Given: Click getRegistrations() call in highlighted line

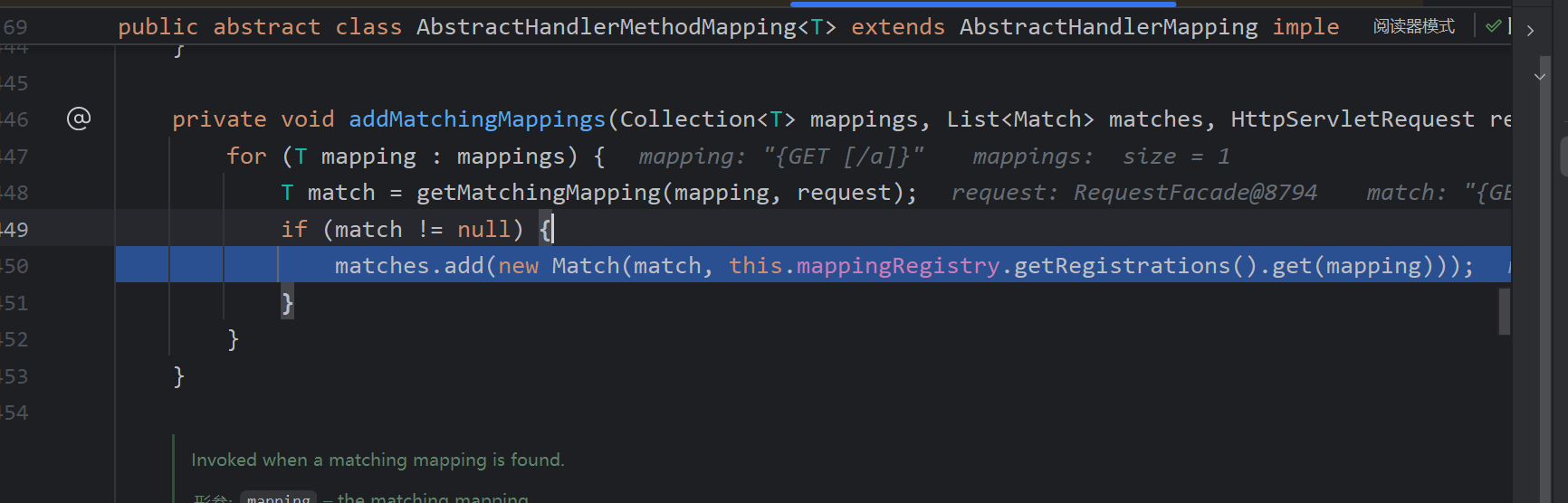Looking at the screenshot, I should click(1135, 266).
